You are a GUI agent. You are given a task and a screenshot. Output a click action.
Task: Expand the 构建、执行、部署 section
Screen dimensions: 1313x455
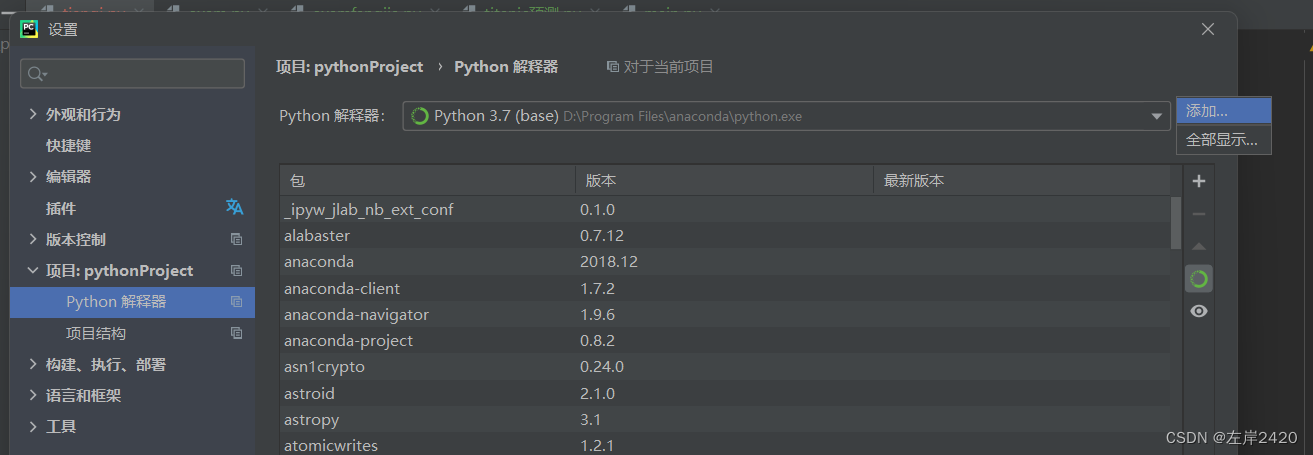pos(34,364)
